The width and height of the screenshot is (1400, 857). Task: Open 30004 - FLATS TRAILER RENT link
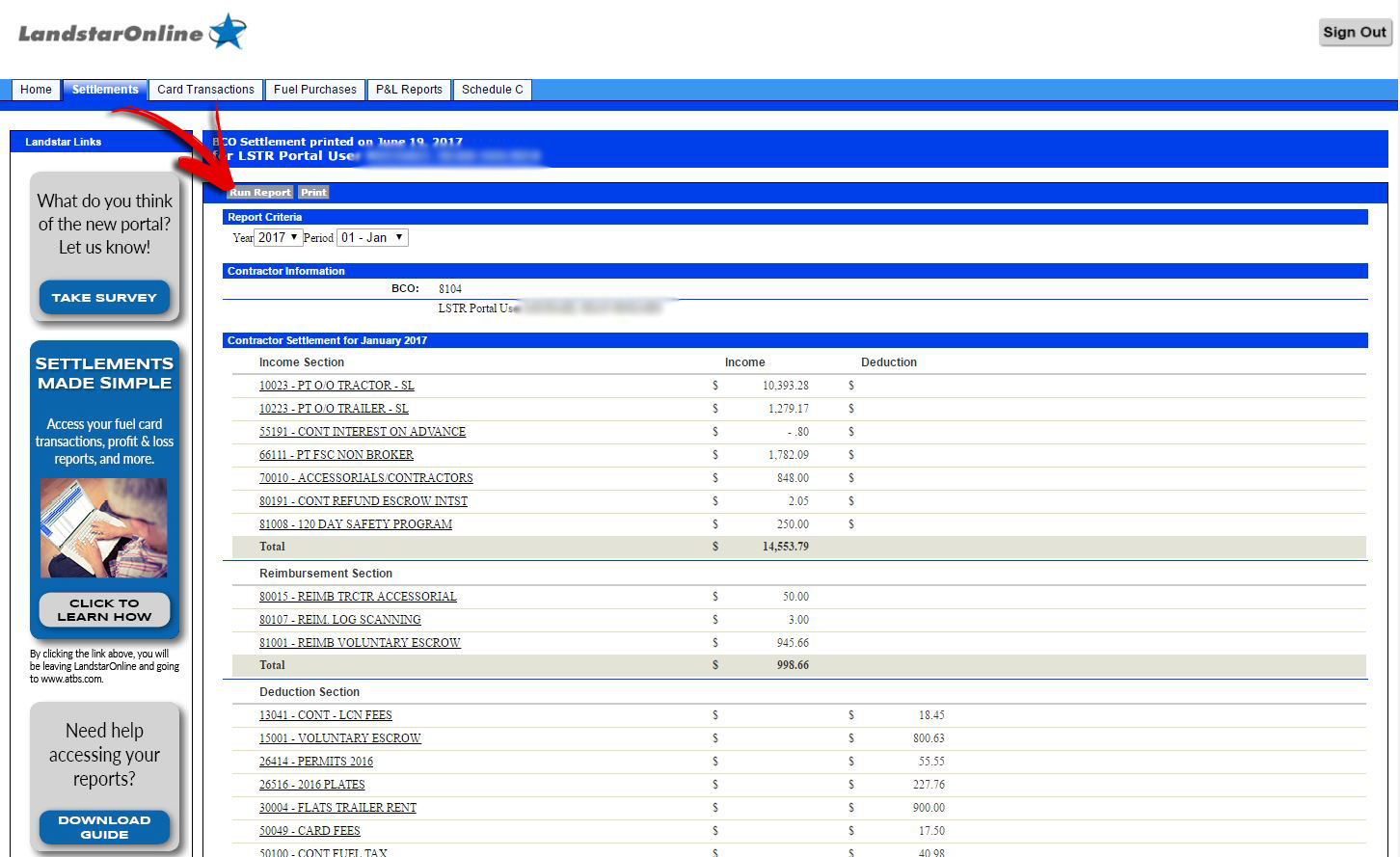(x=337, y=808)
